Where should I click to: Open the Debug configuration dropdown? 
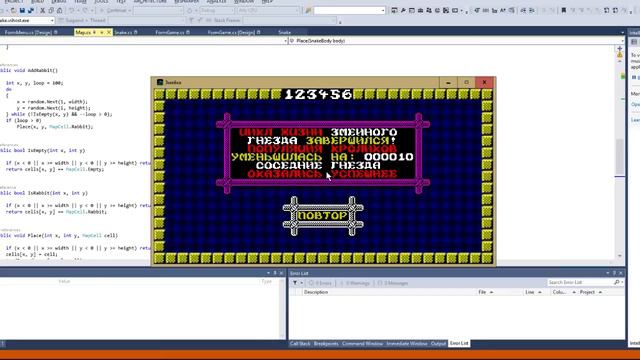[217, 10]
